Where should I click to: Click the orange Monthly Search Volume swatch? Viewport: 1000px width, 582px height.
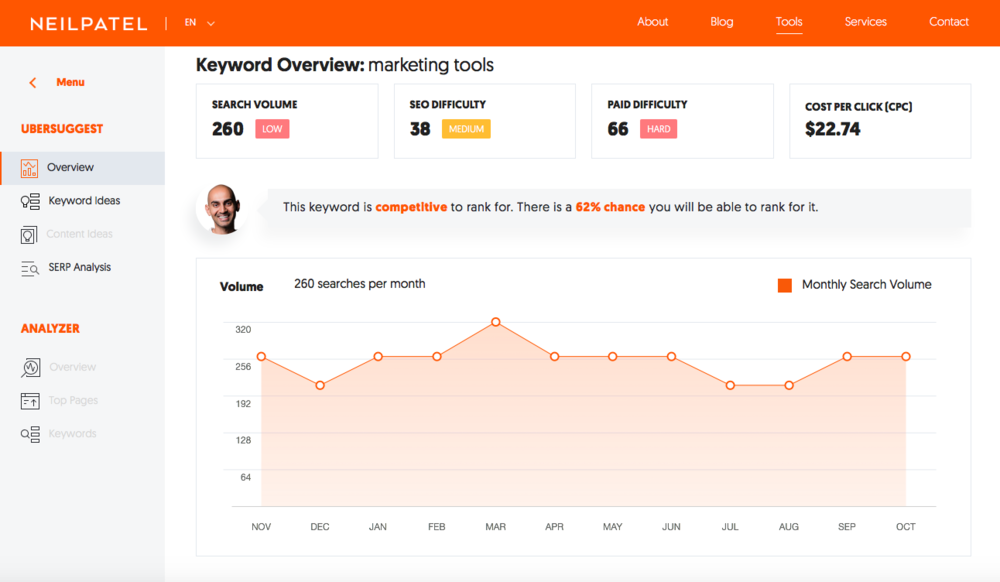(785, 285)
